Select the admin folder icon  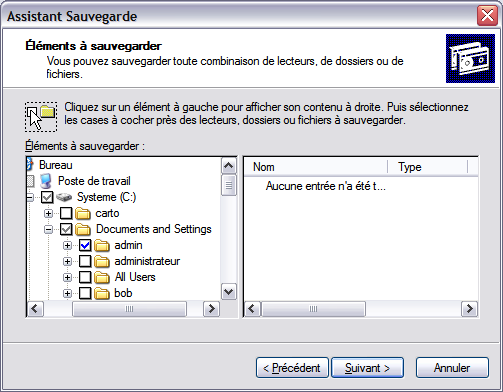[x=102, y=245]
